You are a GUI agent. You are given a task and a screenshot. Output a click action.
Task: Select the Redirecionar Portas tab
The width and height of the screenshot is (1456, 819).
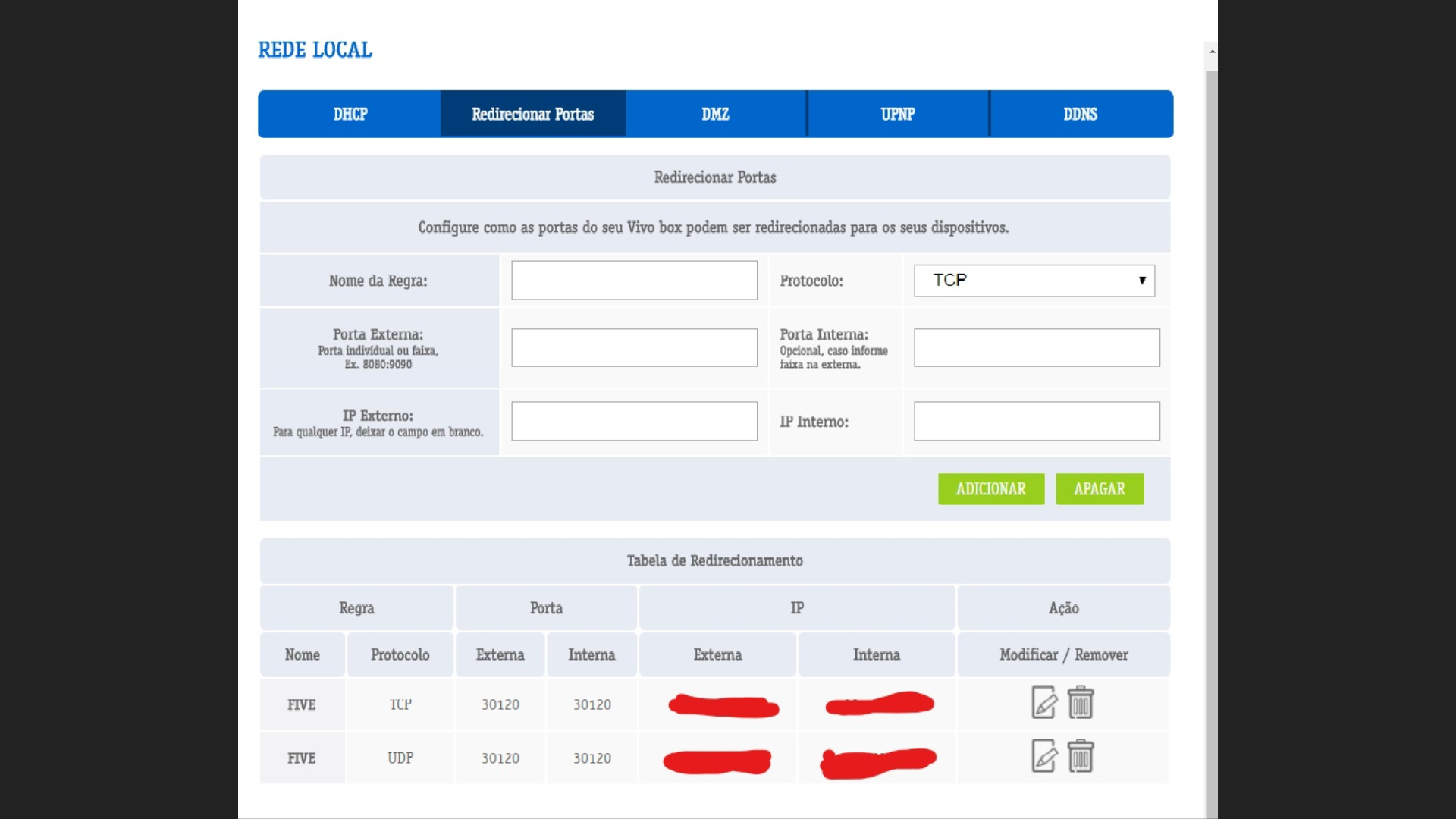[x=532, y=115]
